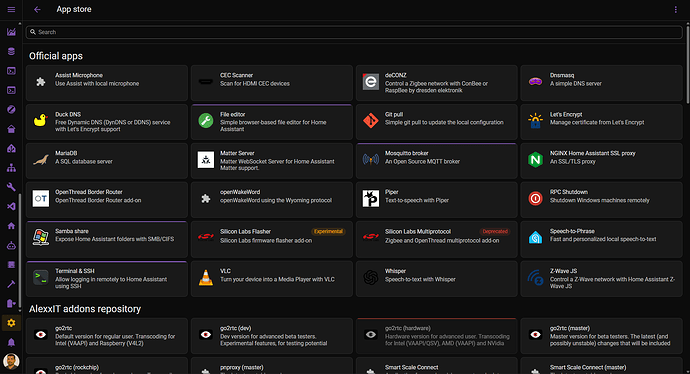Screen dimensions: 690x374
Task: Click the Samba share Windows icon
Action: [40, 238]
